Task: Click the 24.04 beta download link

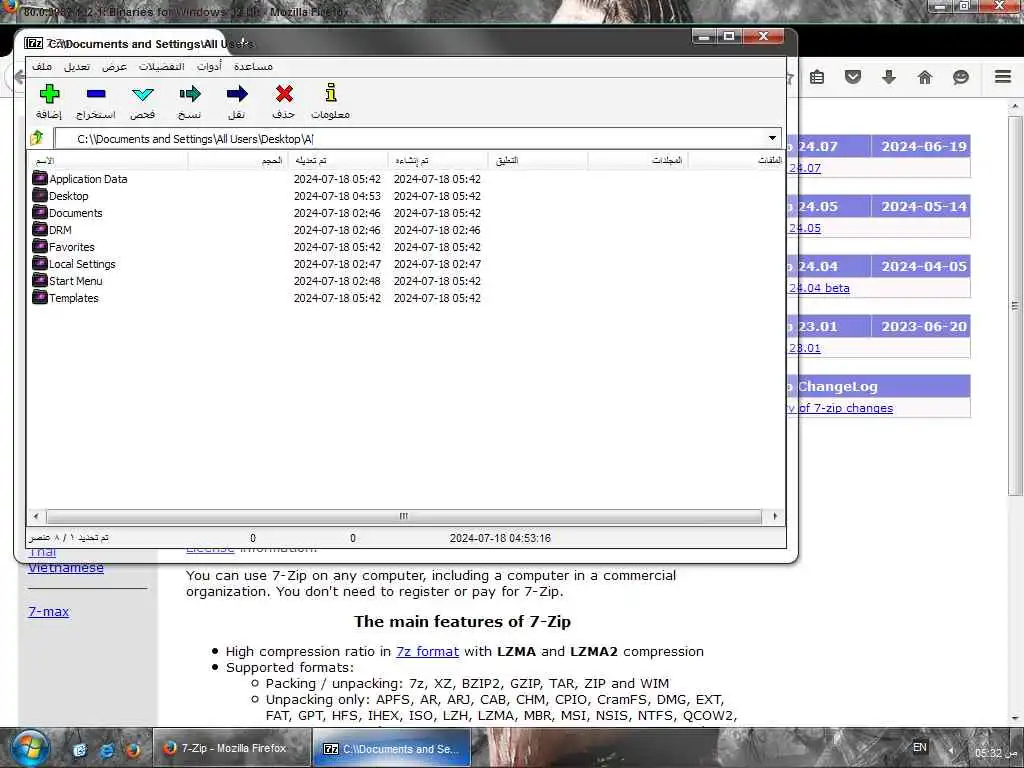Action: (x=819, y=288)
